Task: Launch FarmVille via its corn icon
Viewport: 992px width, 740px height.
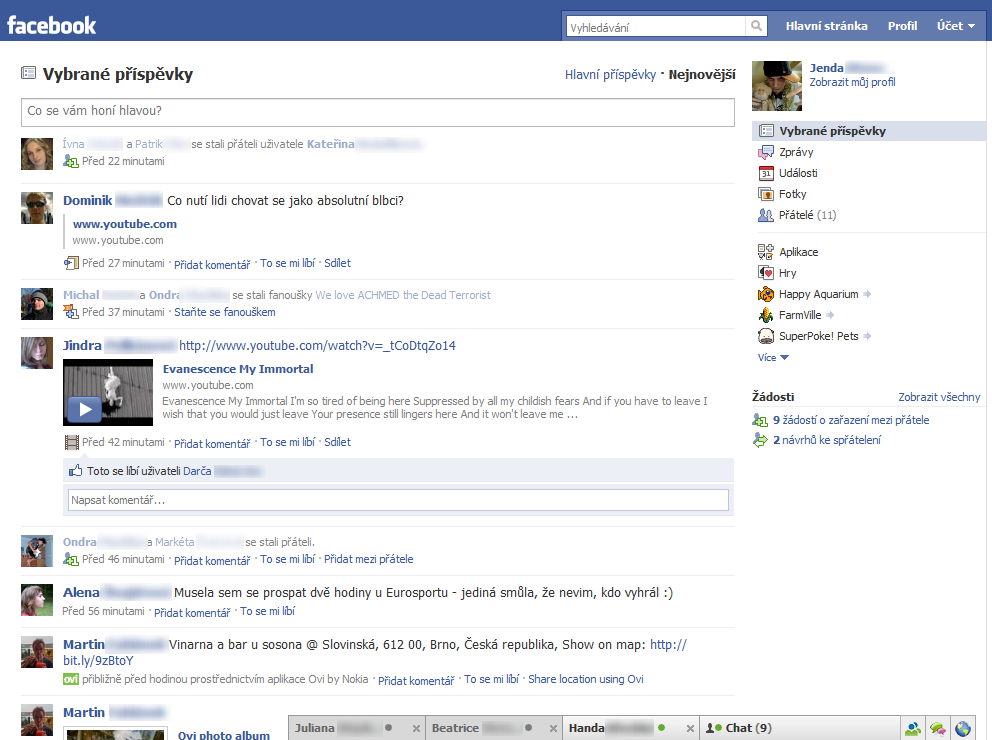Action: [766, 315]
